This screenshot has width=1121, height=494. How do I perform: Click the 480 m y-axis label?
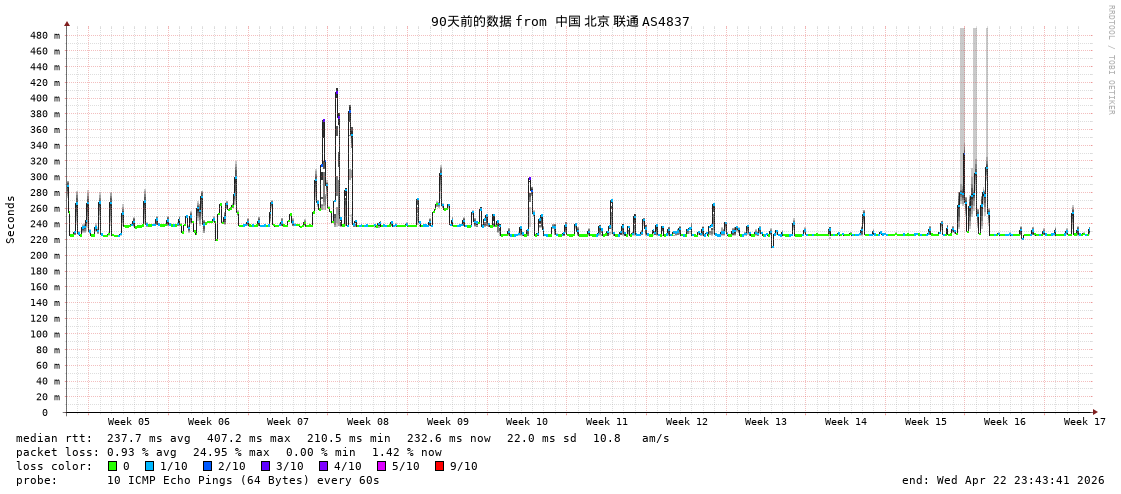(x=45, y=35)
